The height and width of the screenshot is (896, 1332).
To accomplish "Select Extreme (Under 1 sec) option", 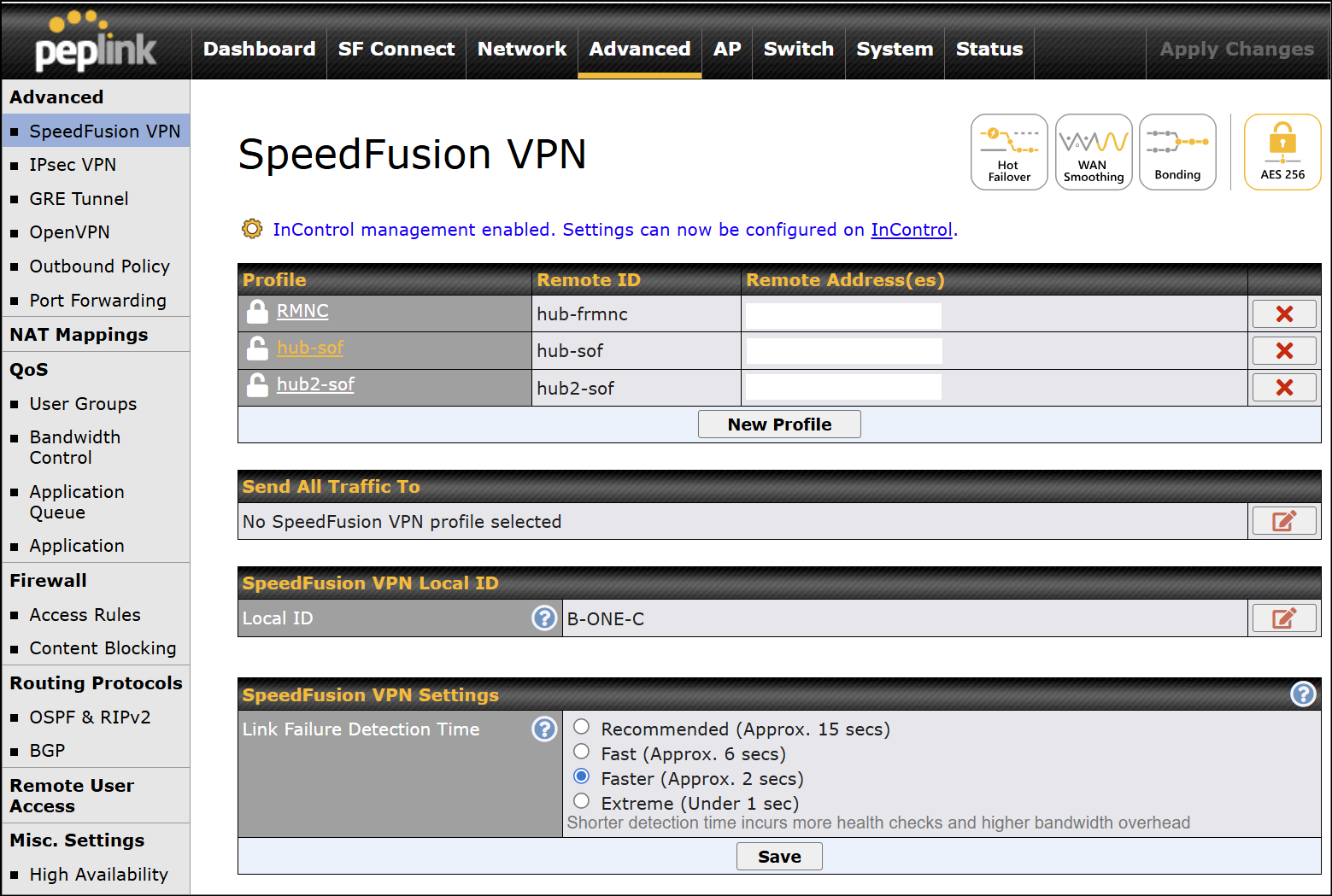I will point(582,801).
